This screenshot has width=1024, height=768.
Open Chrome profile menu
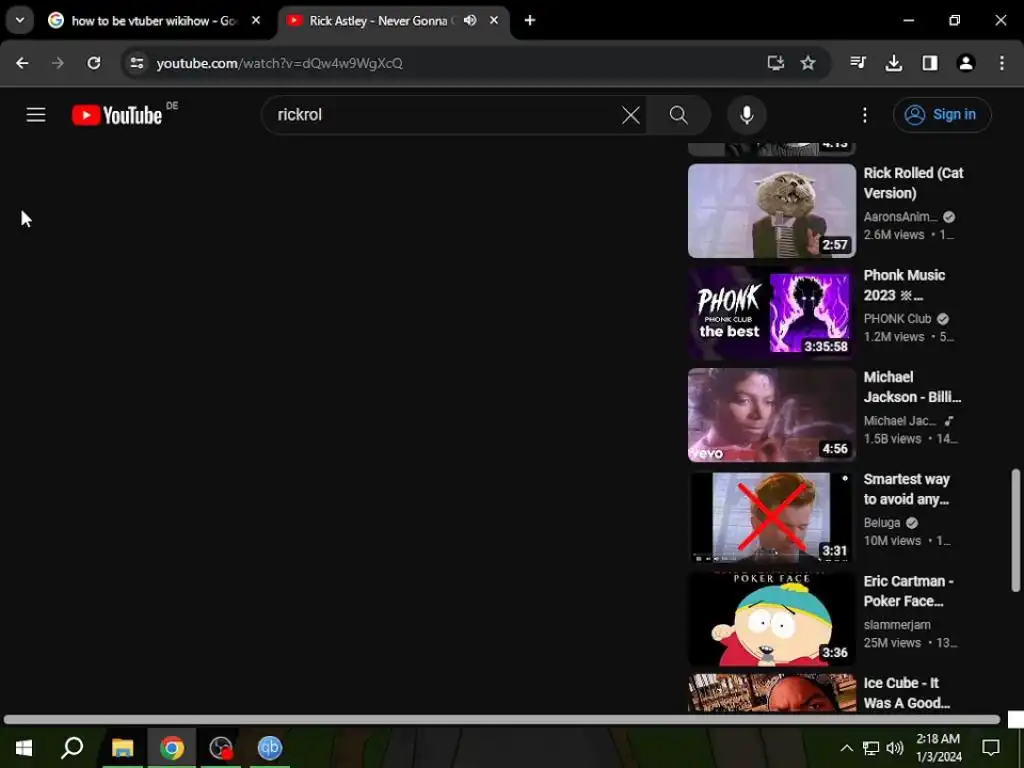coord(966,63)
